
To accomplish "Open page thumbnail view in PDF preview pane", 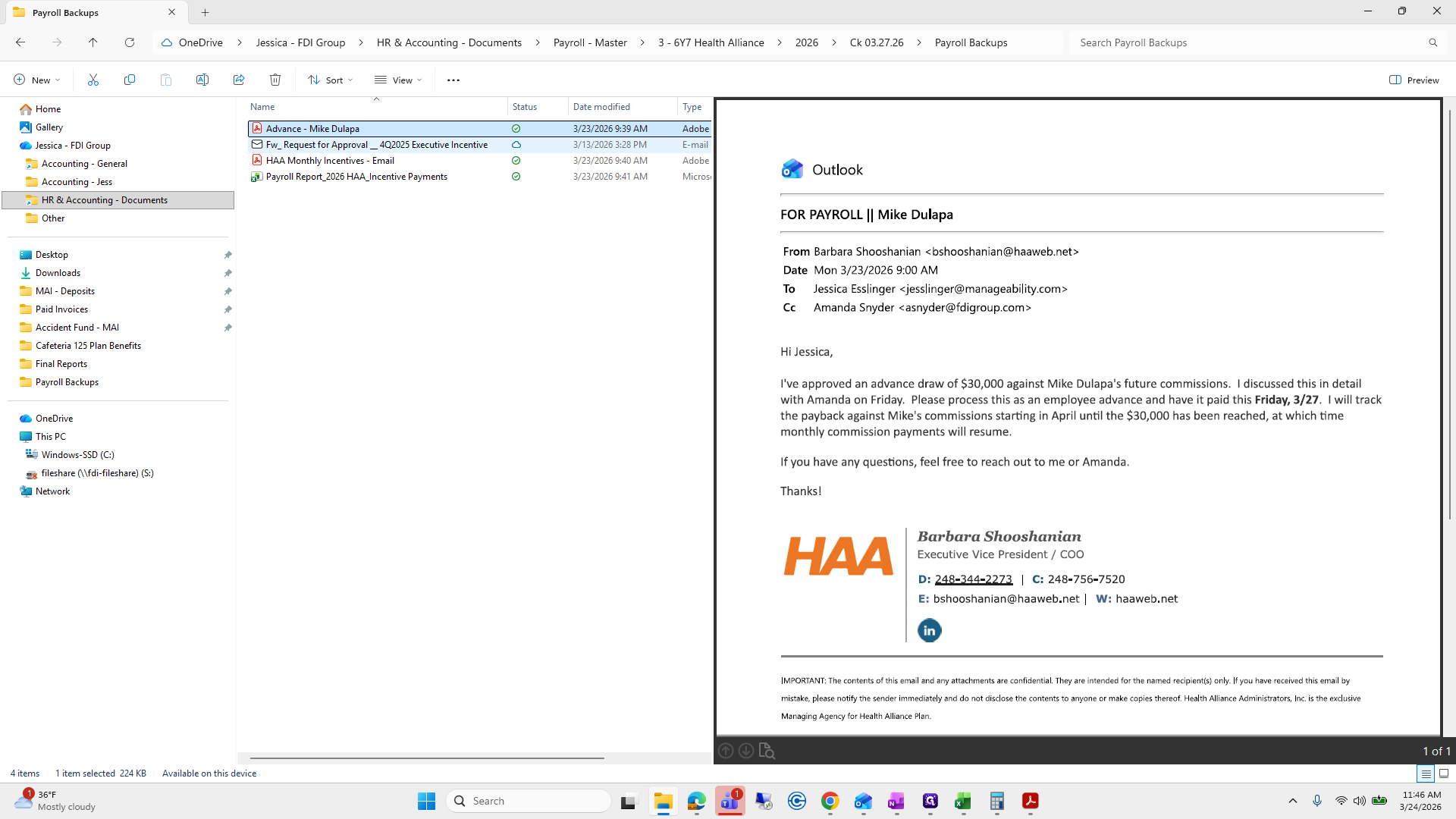I will pyautogui.click(x=767, y=750).
